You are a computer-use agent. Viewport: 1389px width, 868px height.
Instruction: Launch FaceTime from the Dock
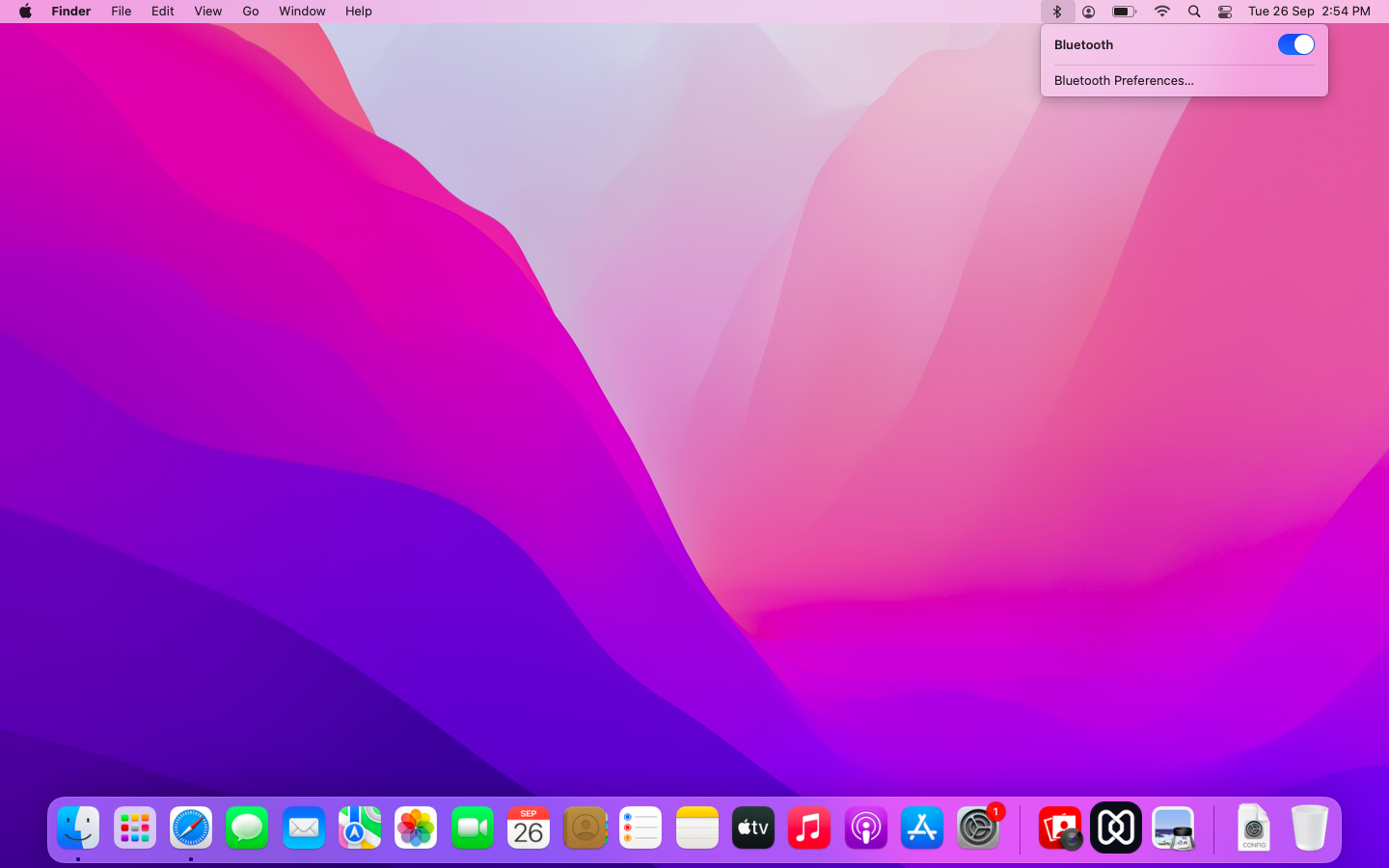click(473, 828)
